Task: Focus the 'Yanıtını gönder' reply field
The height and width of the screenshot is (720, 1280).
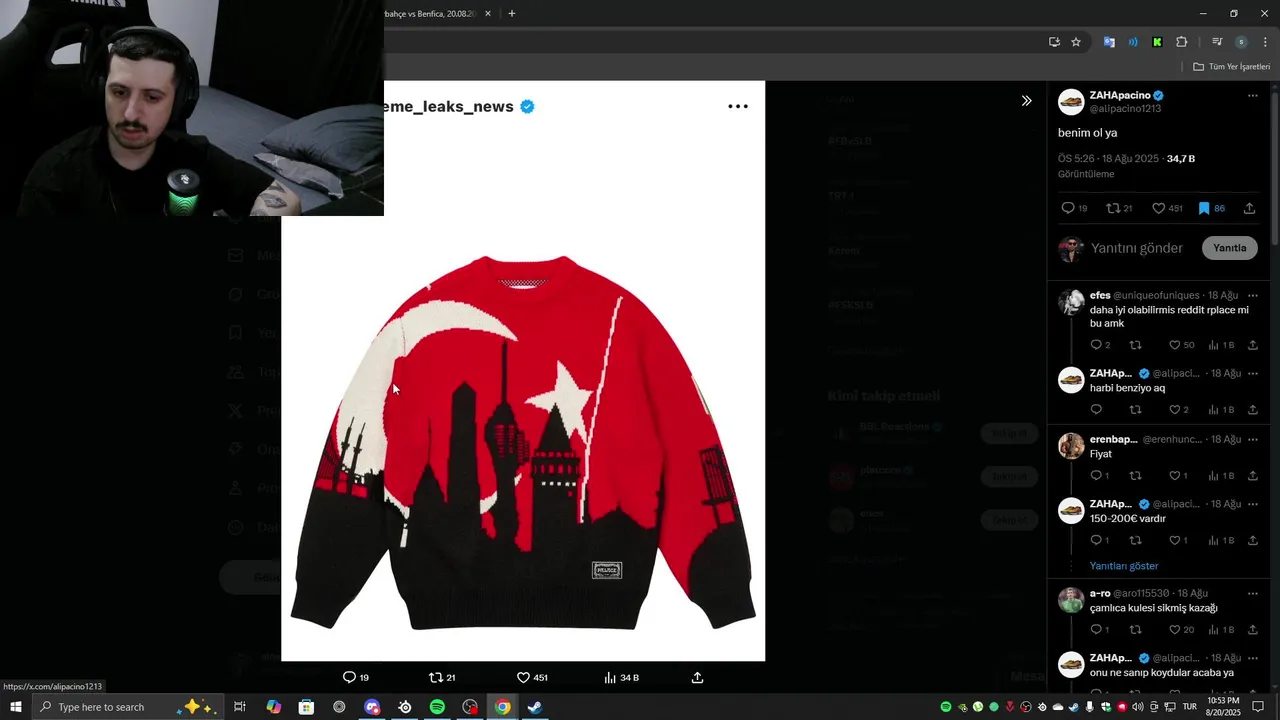Action: [x=1136, y=248]
